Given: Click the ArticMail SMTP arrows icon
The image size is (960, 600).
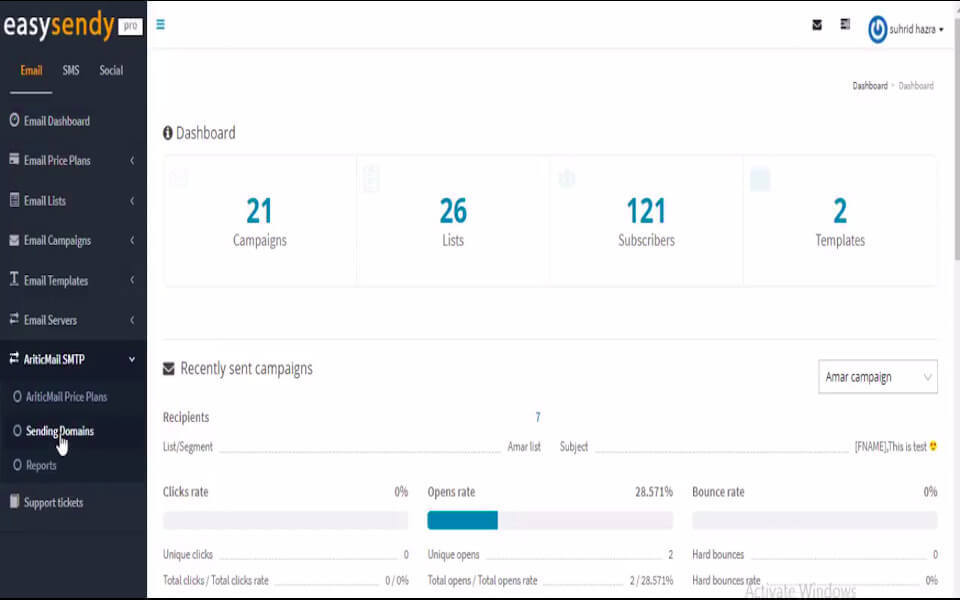Looking at the screenshot, I should point(14,358).
